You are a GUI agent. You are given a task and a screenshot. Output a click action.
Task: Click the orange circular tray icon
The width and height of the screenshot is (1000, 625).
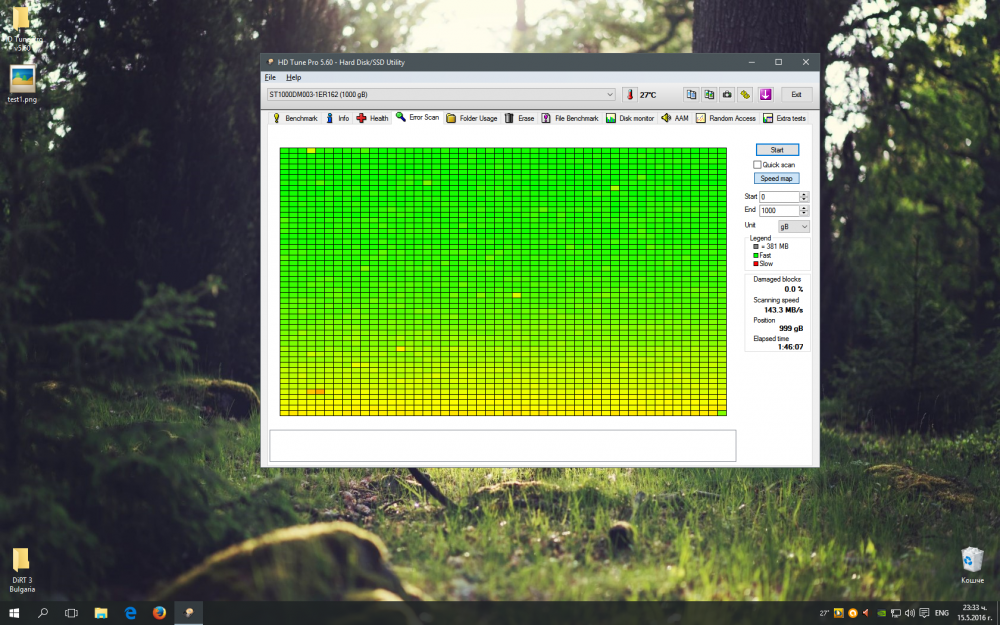point(853,613)
